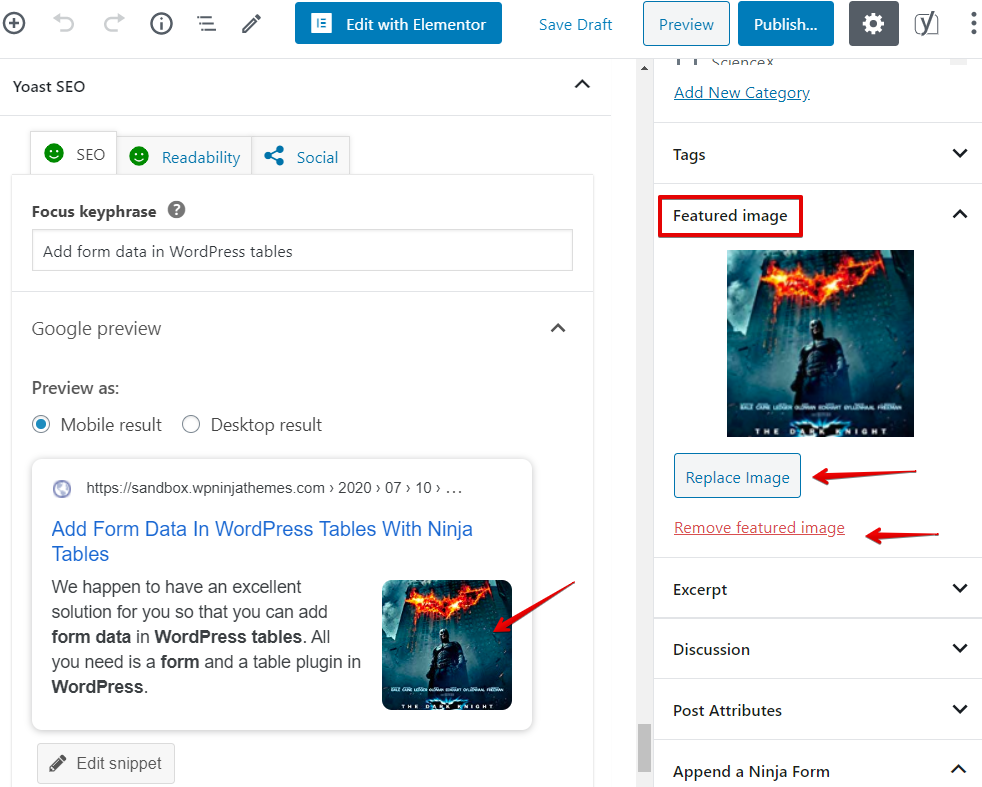This screenshot has height=787, width=982.
Task: Click the Replace Image button
Action: click(x=737, y=476)
